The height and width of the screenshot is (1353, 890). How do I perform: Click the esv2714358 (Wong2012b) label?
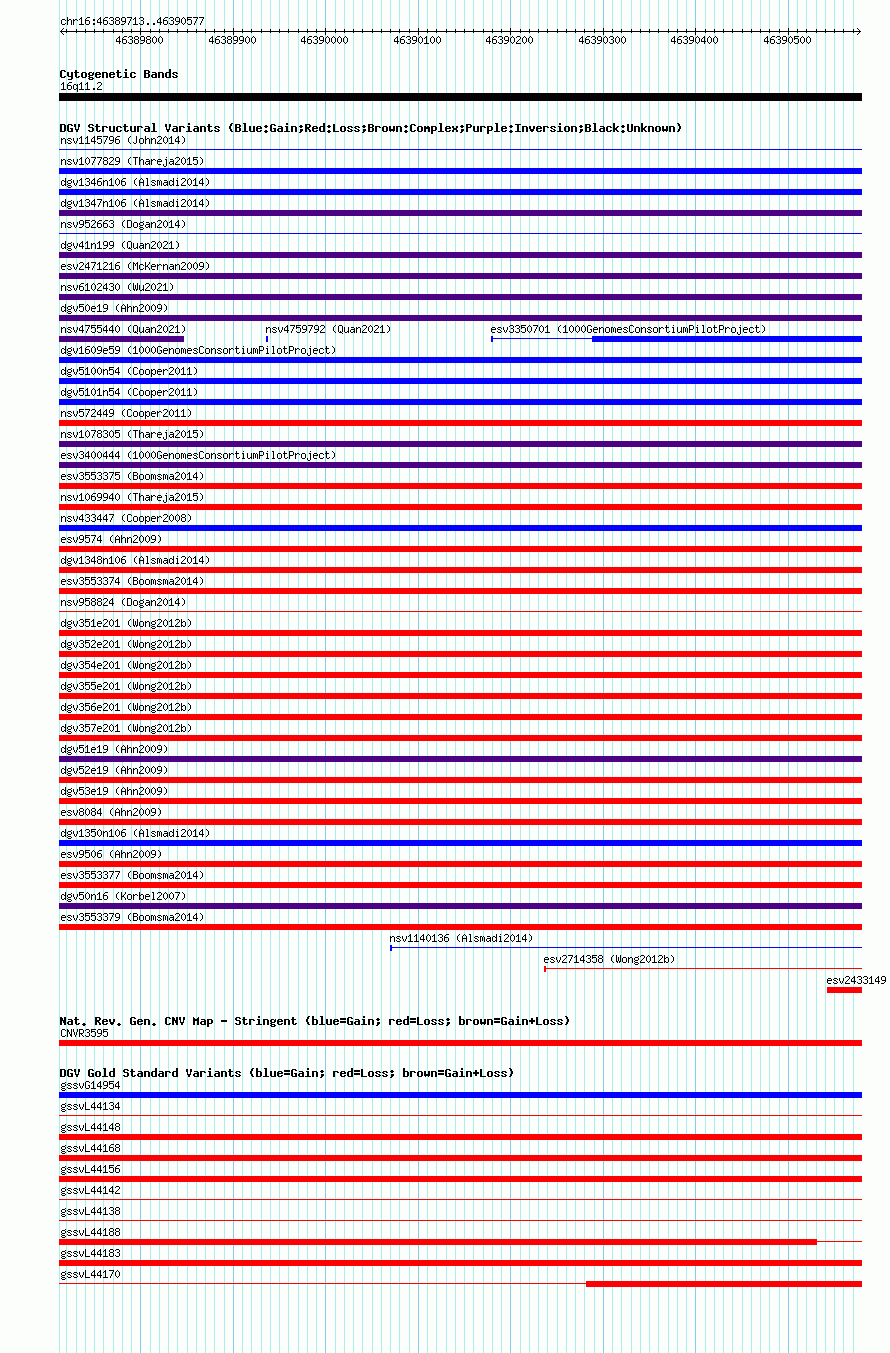pos(609,959)
